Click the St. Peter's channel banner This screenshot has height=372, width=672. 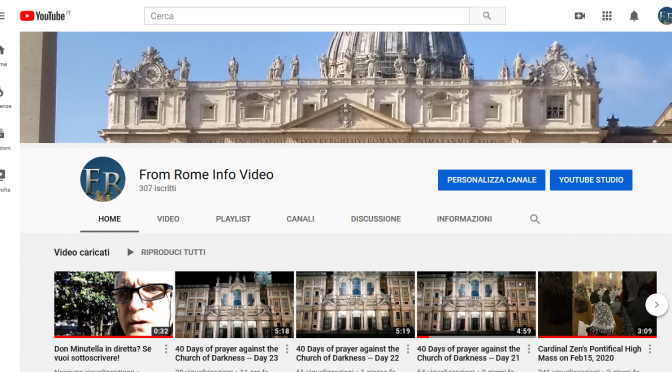point(346,87)
